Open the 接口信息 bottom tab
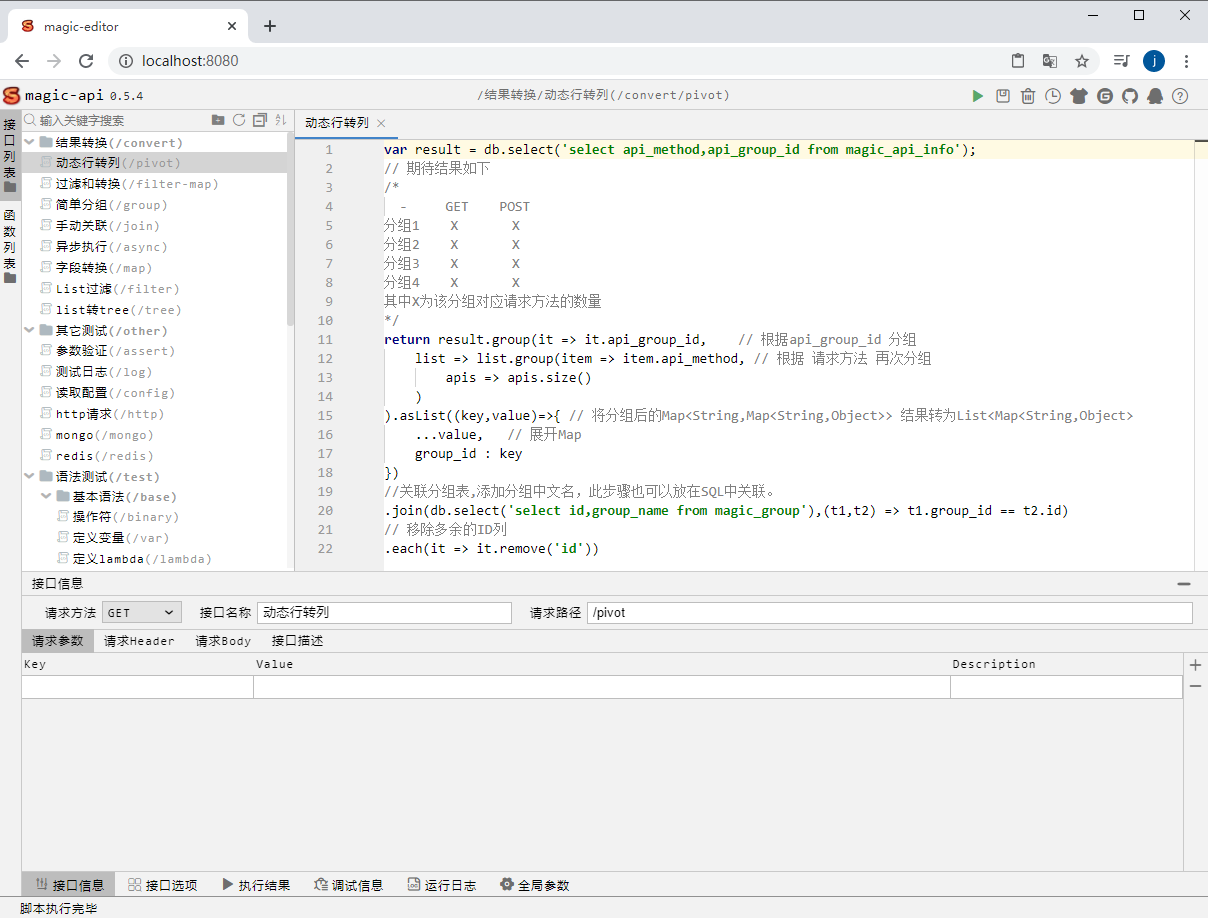 (x=69, y=885)
